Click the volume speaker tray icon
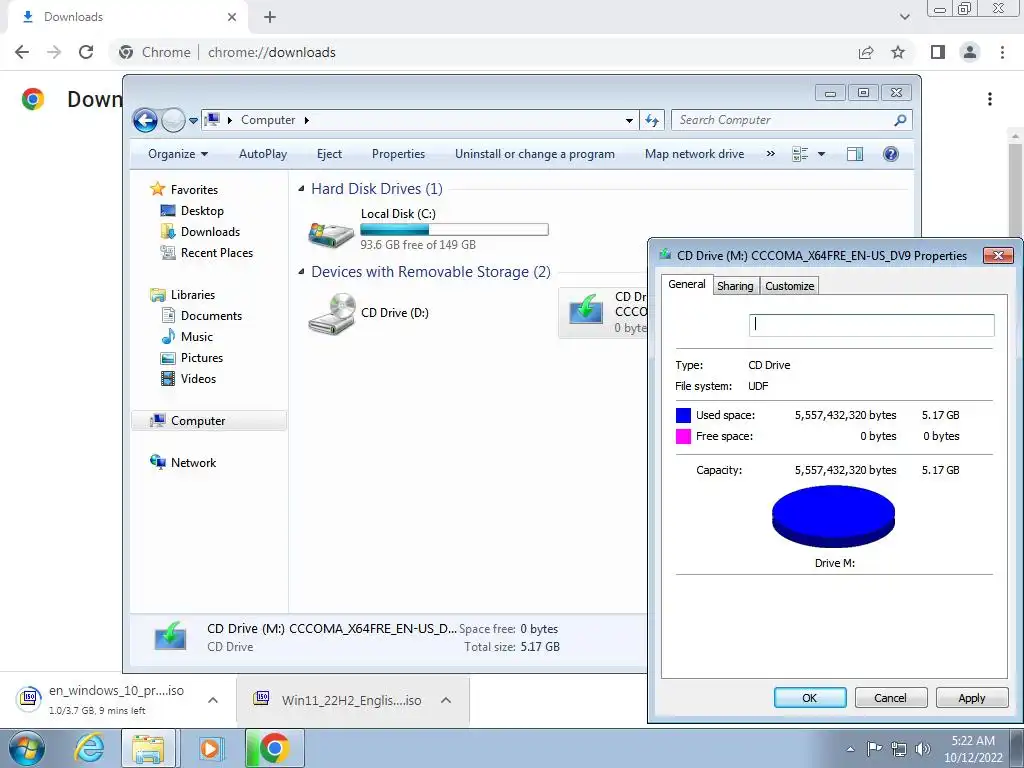The height and width of the screenshot is (768, 1024). [x=922, y=749]
